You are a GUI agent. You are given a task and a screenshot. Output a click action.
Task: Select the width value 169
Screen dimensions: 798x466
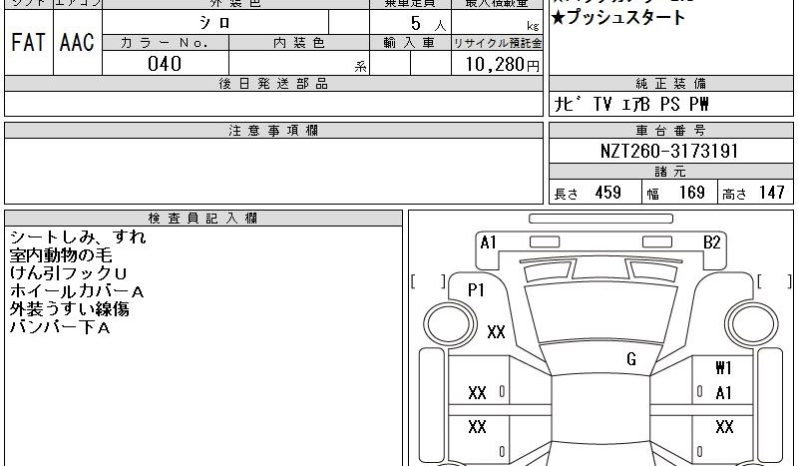tap(692, 192)
